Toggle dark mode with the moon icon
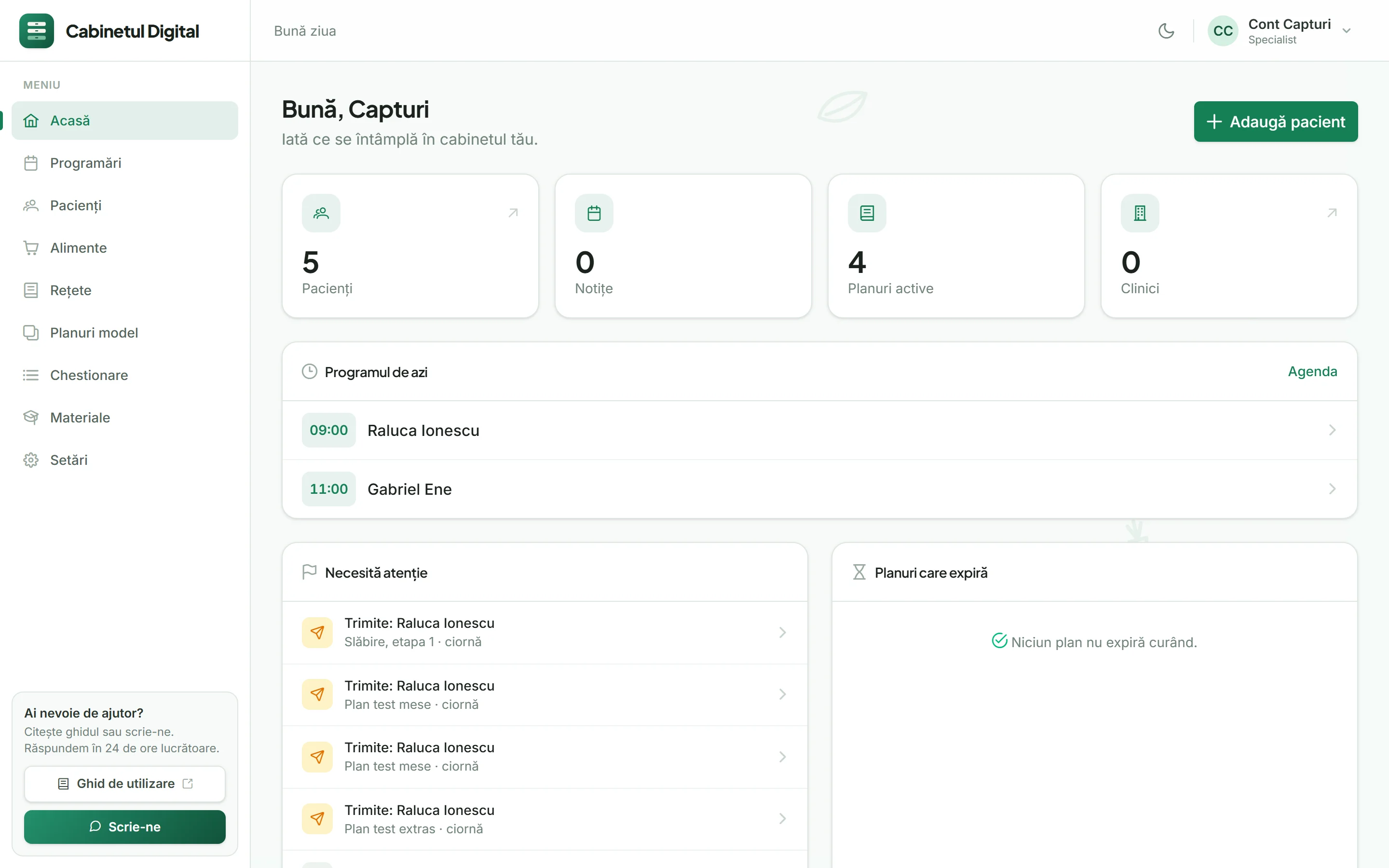This screenshot has height=868, width=1389. coord(1166,31)
